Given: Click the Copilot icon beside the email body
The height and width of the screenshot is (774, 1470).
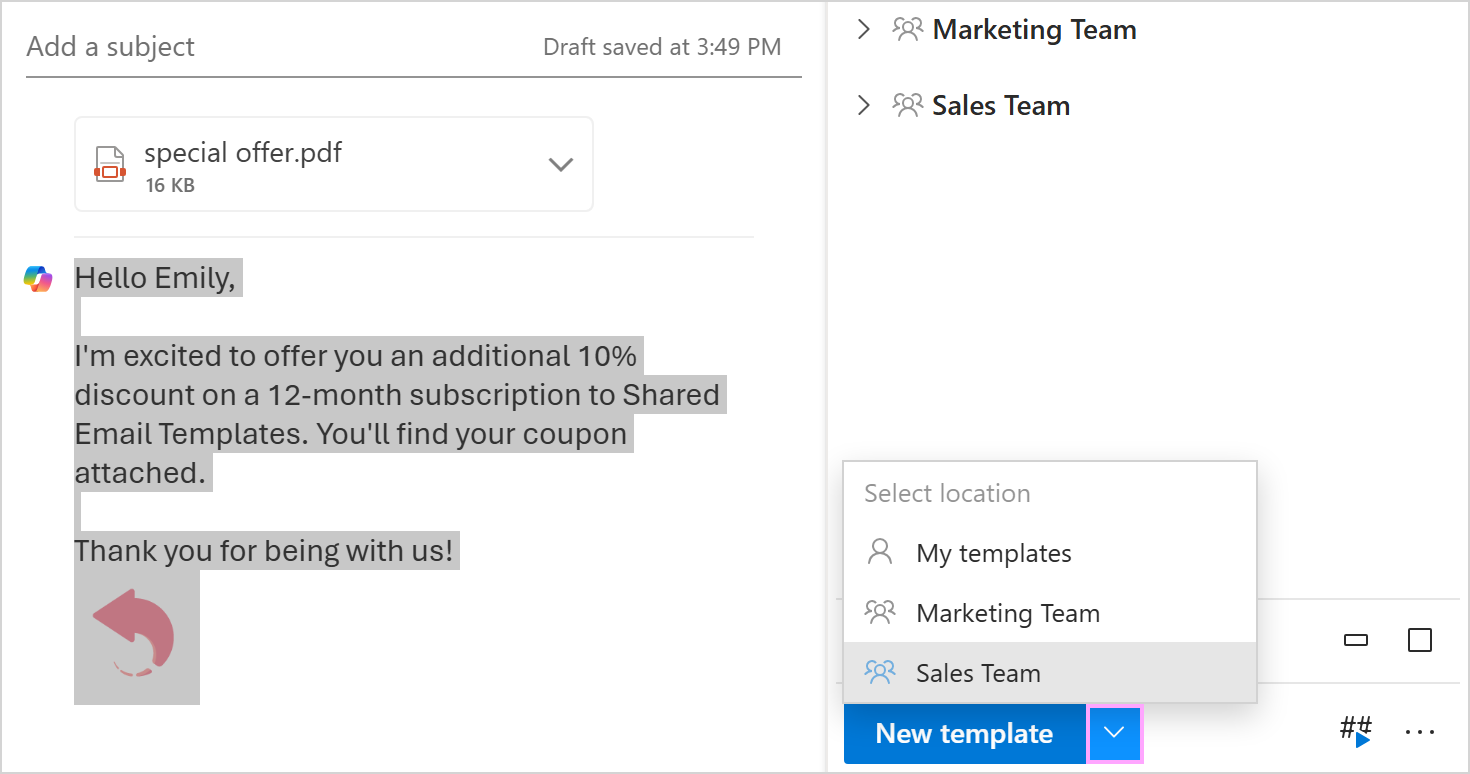Looking at the screenshot, I should [x=38, y=279].
